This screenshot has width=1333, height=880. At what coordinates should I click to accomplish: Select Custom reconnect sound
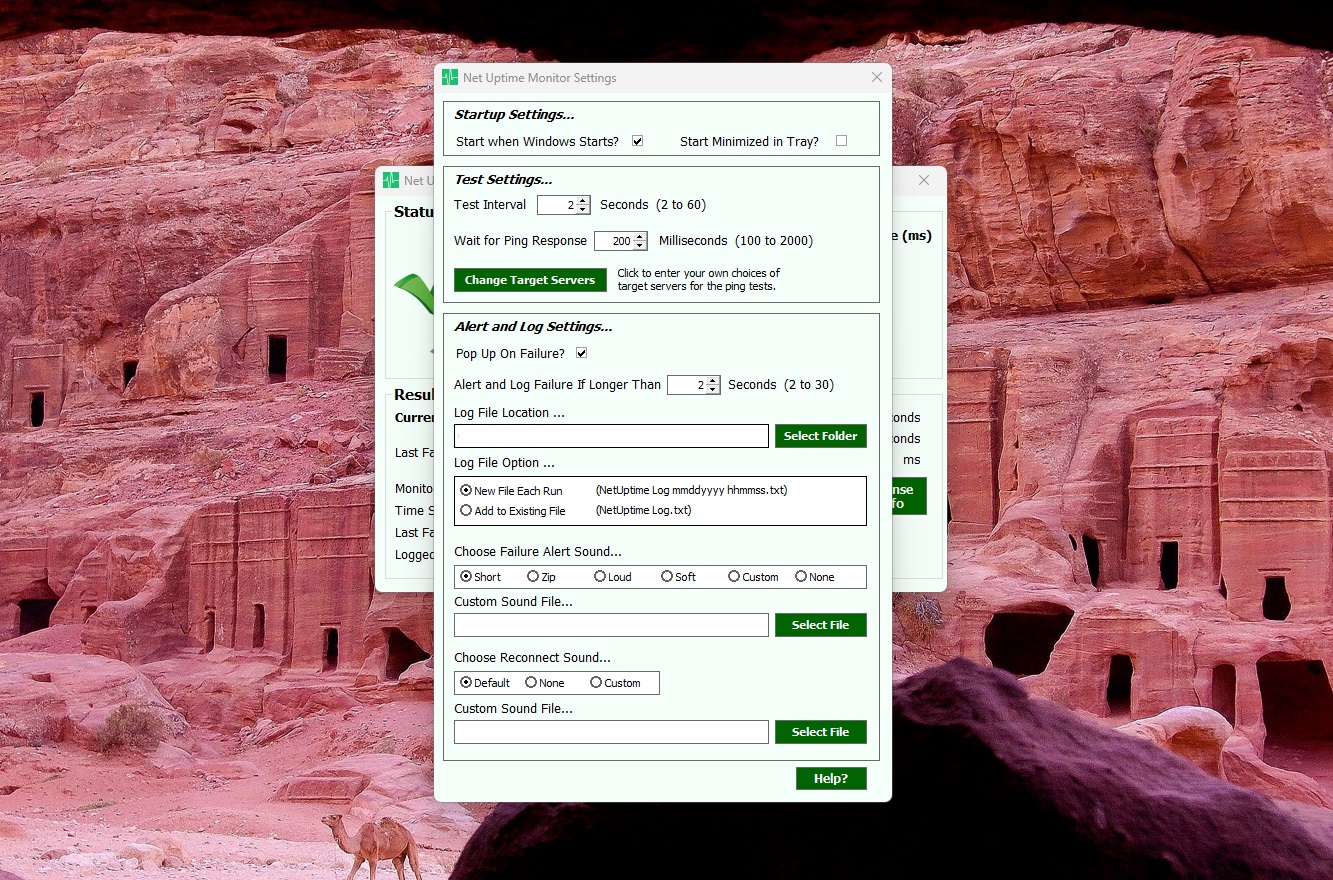pyautogui.click(x=596, y=682)
